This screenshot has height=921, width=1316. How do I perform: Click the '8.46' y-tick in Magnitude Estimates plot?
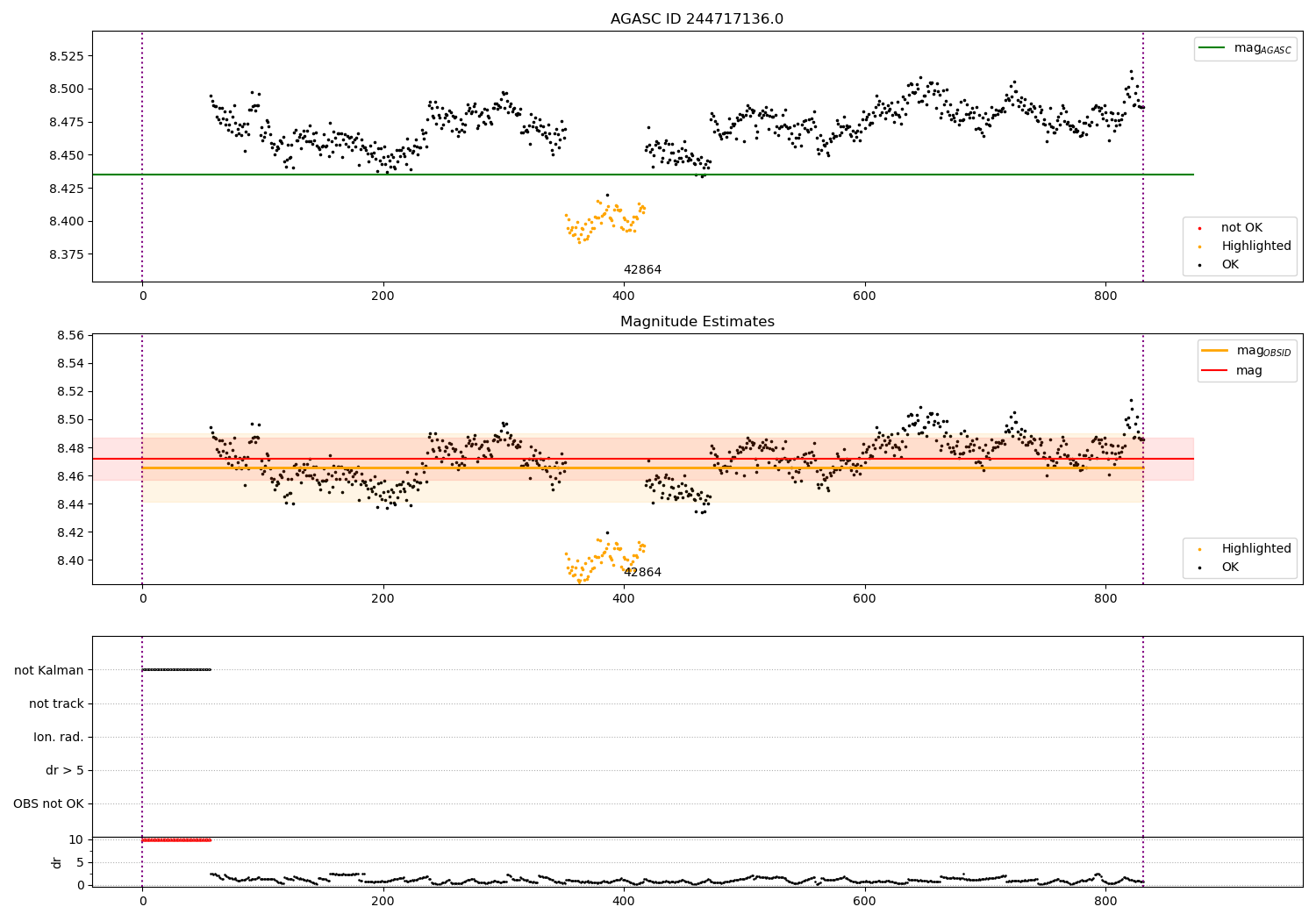[x=70, y=476]
